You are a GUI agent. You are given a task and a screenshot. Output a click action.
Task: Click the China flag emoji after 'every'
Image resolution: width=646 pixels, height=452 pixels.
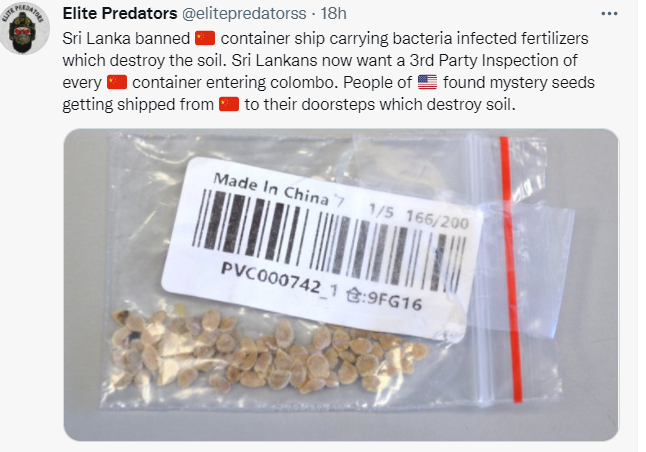[117, 82]
